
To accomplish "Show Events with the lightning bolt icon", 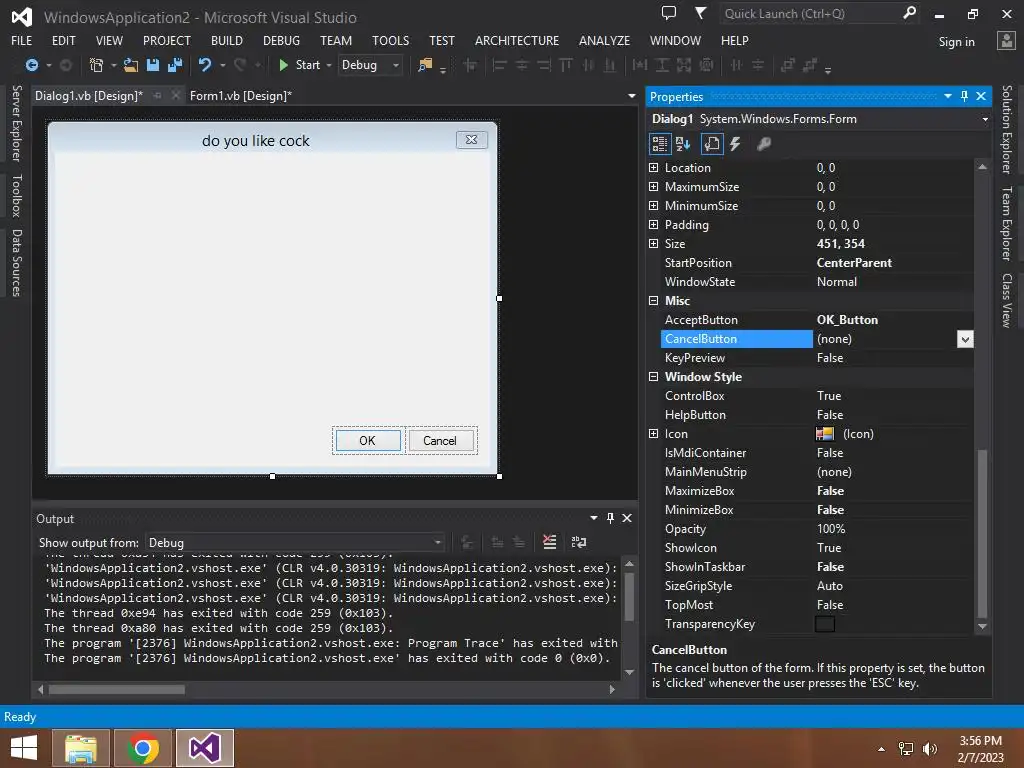I will click(736, 144).
